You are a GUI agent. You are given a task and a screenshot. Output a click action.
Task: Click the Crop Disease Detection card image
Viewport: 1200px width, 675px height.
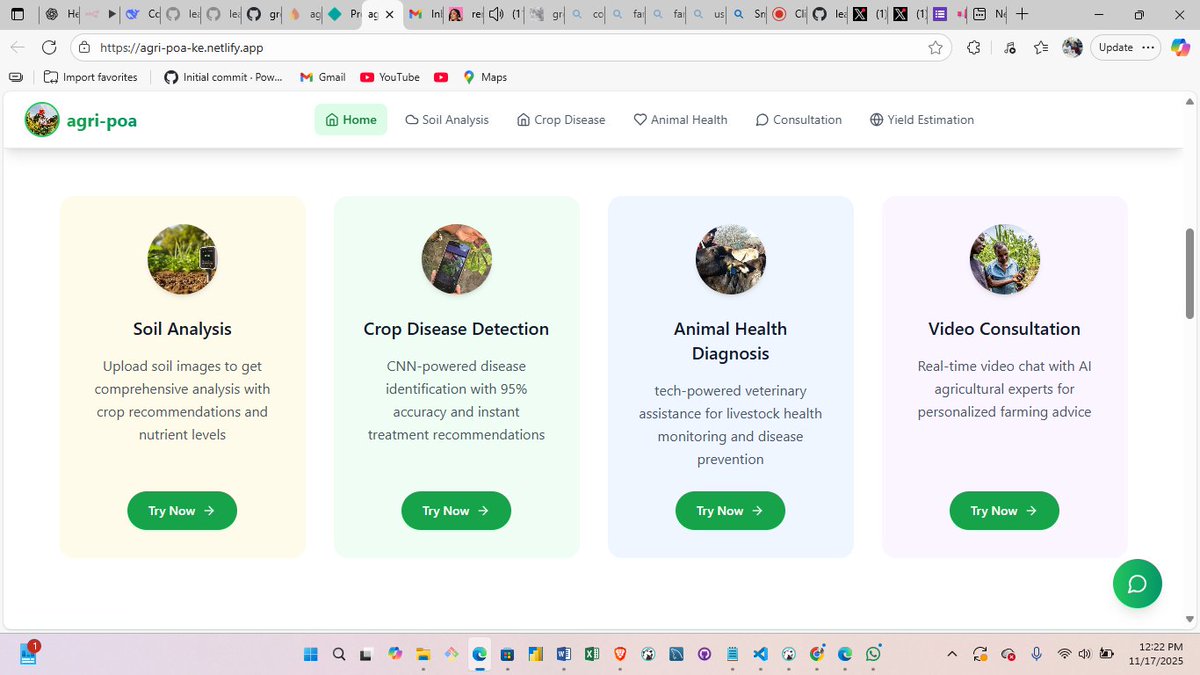456,259
